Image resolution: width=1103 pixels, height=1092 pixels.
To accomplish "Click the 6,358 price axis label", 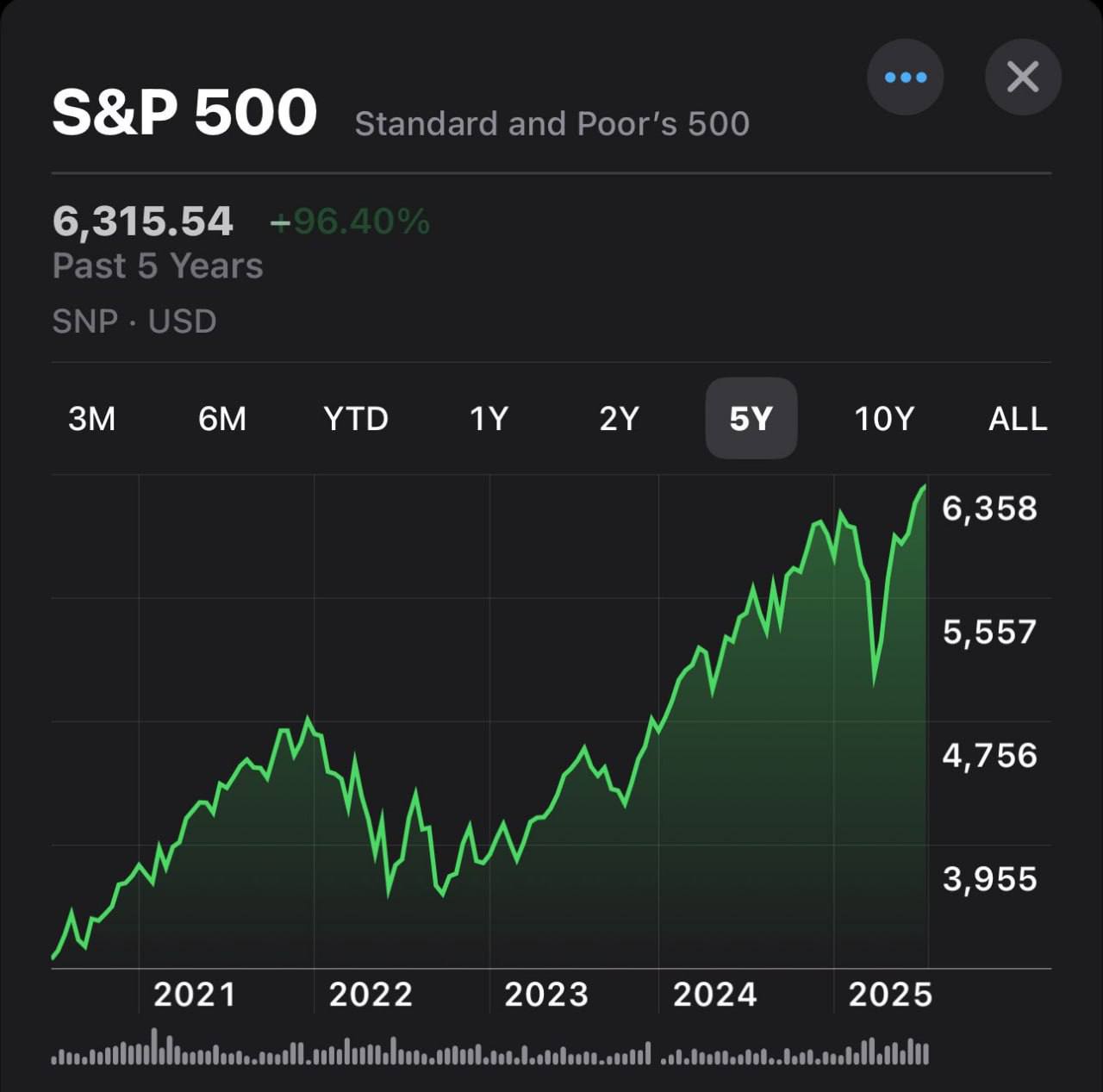I will 989,509.
